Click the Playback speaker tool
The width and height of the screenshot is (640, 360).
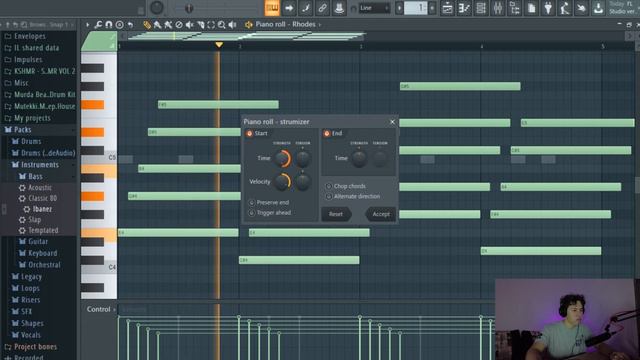pyautogui.click(x=232, y=25)
